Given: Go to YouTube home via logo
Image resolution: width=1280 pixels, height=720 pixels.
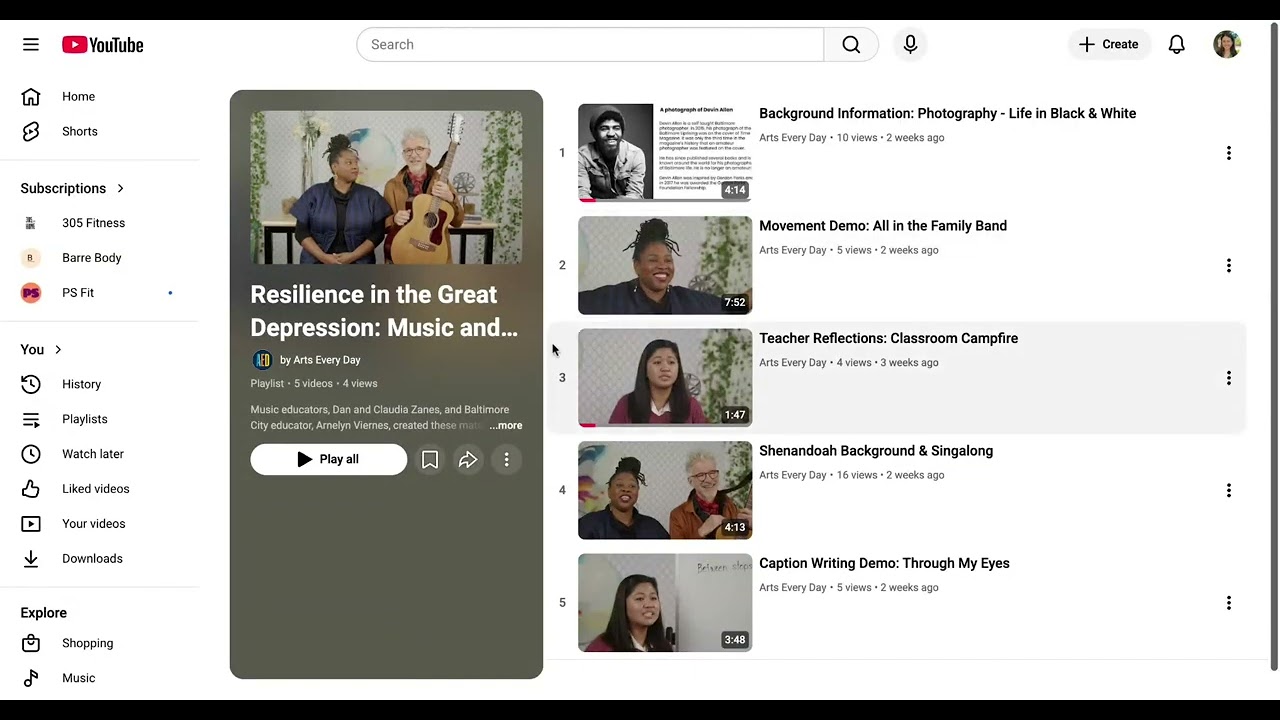Looking at the screenshot, I should 102,45.
